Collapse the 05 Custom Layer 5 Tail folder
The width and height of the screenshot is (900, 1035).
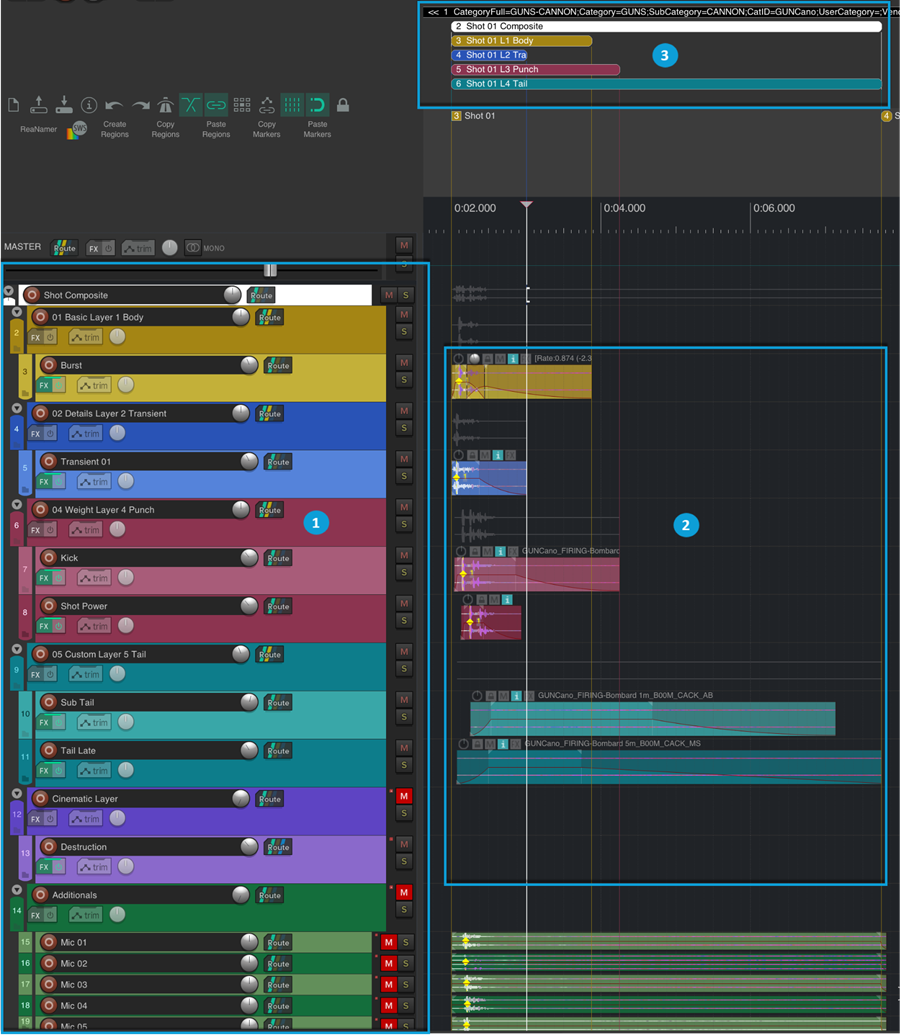pos(16,650)
